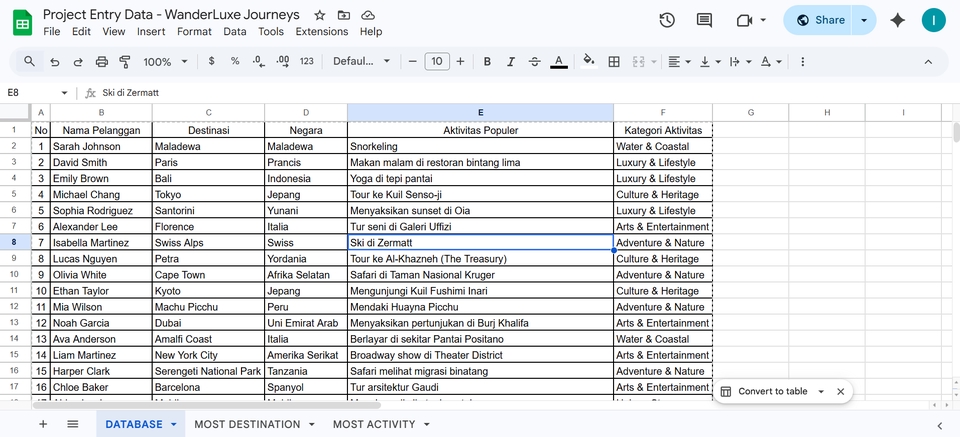Decrease font size with minus button
The image size is (960, 437).
pos(413,61)
